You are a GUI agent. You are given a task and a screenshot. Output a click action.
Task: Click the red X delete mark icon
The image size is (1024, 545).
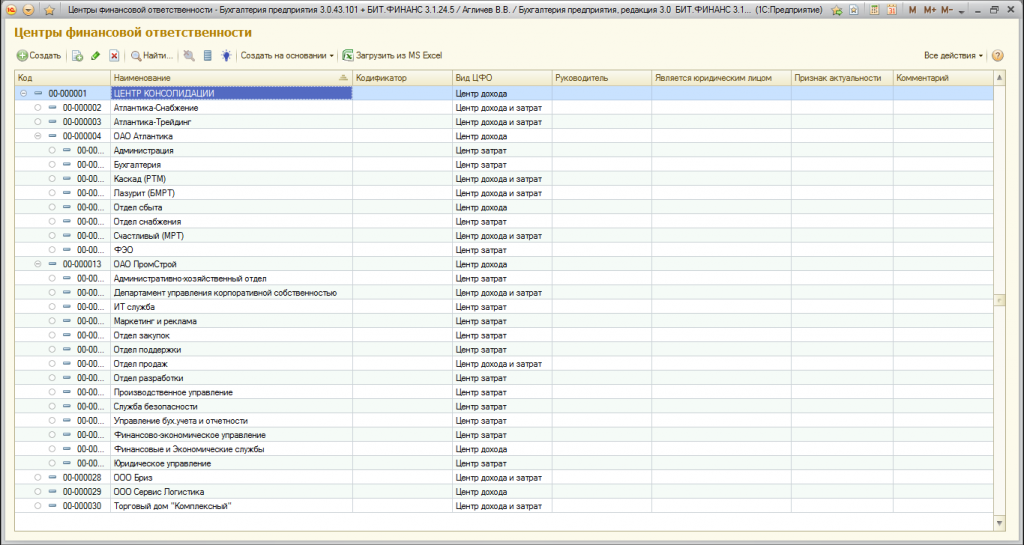point(114,56)
